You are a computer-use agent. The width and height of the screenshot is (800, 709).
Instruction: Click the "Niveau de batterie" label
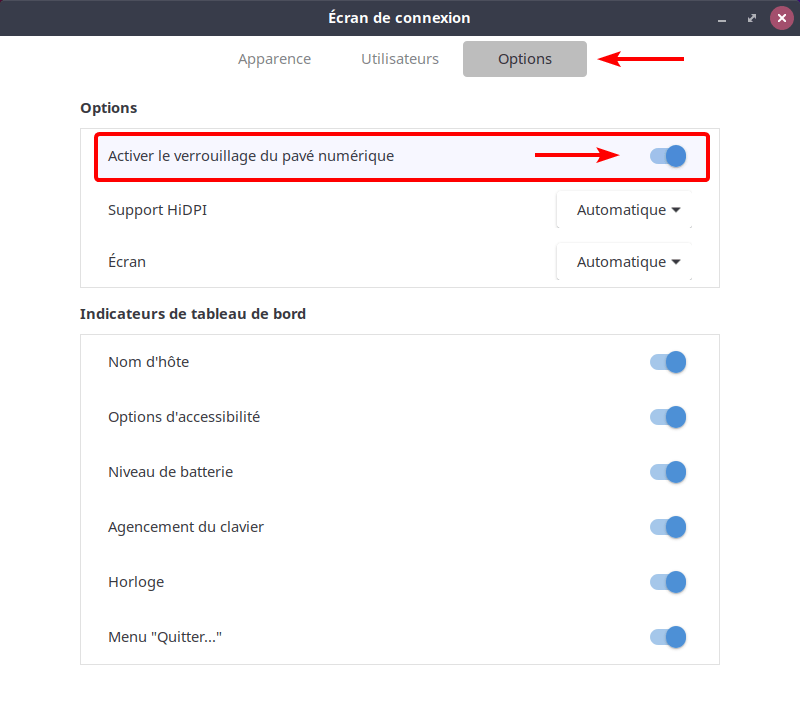pyautogui.click(x=170, y=472)
